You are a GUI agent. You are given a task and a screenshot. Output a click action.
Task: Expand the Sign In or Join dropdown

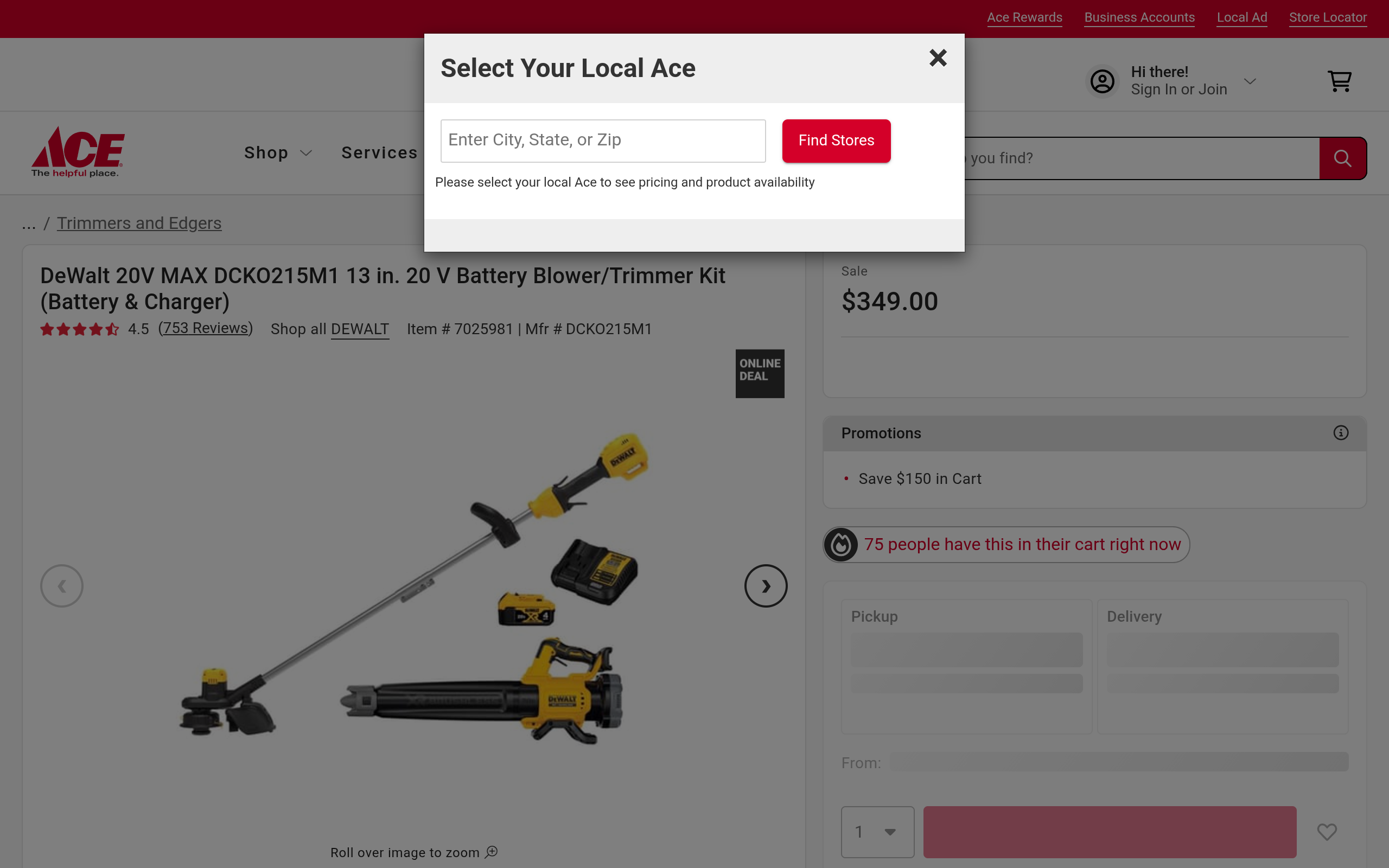[x=1250, y=81]
